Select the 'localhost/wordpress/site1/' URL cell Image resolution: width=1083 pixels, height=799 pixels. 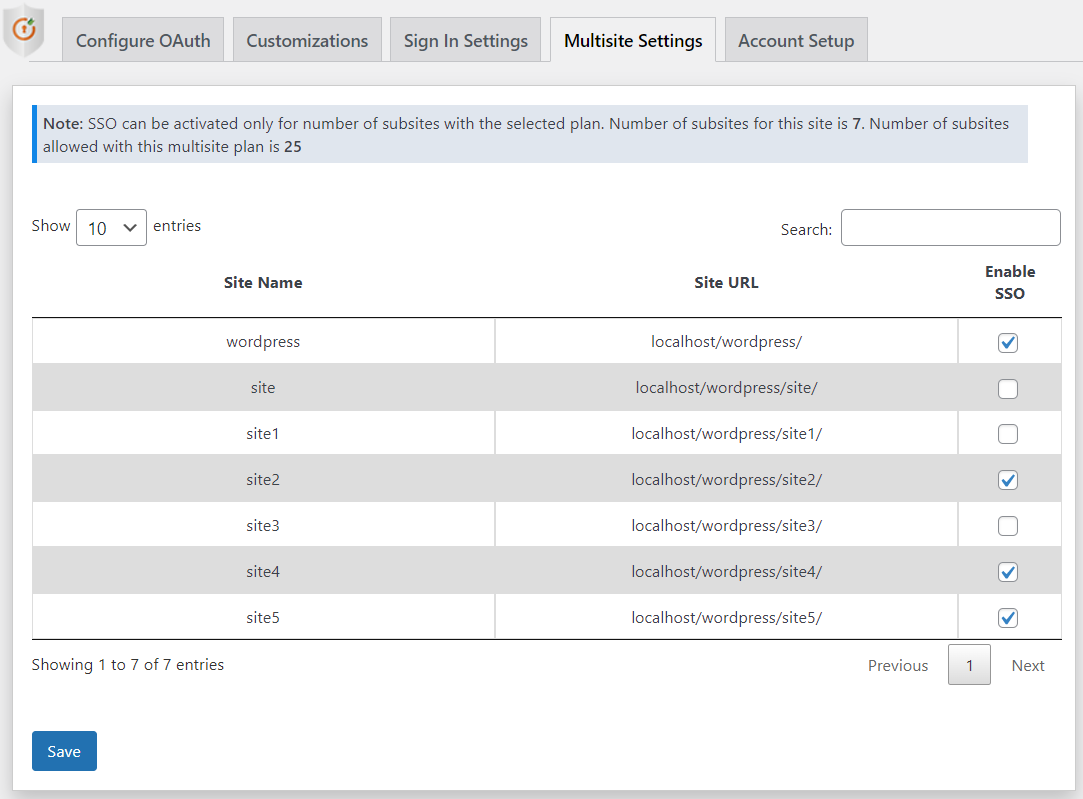click(x=726, y=433)
